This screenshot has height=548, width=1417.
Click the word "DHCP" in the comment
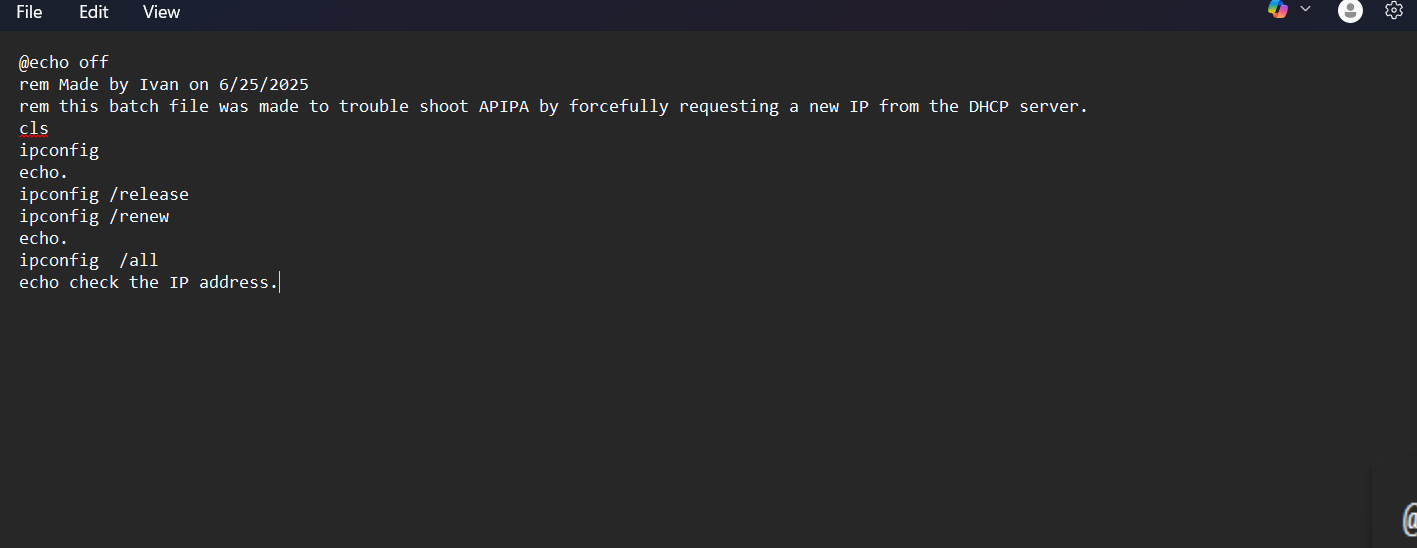click(989, 106)
